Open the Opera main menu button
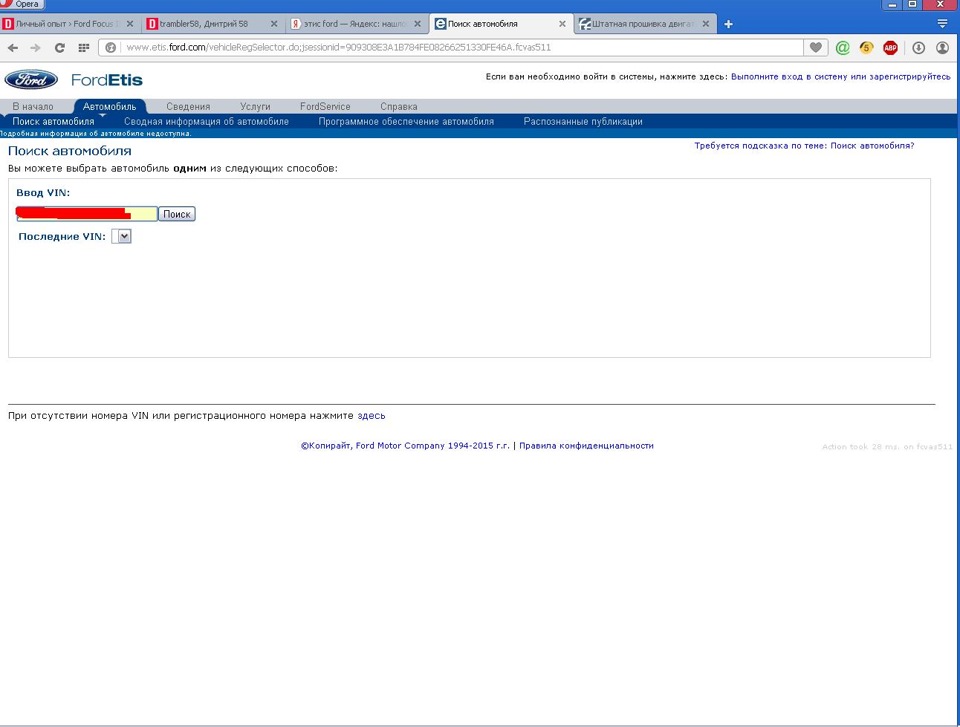This screenshot has width=960, height=727. click(21, 4)
